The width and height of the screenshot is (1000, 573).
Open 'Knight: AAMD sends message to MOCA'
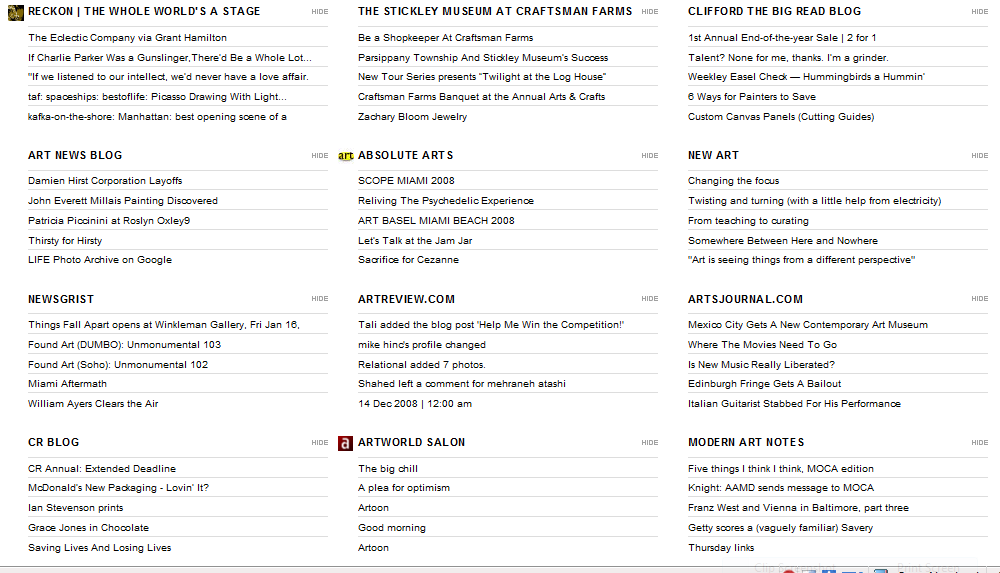click(781, 487)
